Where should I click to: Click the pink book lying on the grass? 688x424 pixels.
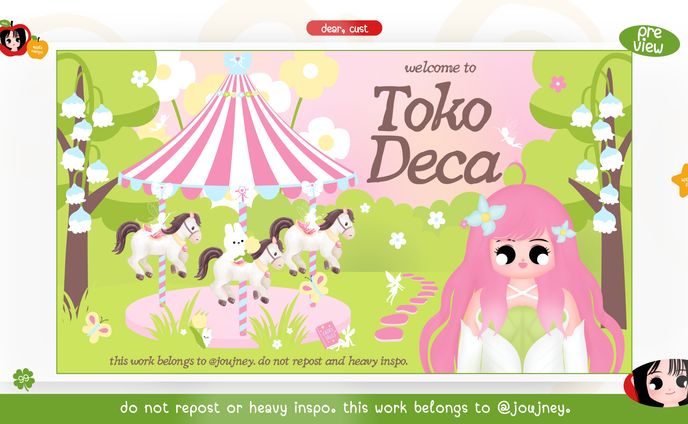click(326, 334)
